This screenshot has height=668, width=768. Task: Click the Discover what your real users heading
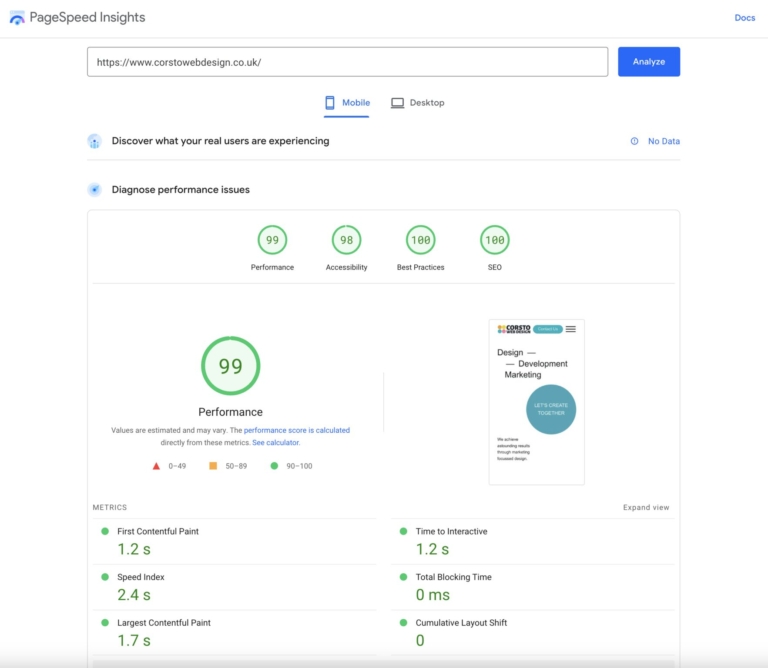point(220,141)
